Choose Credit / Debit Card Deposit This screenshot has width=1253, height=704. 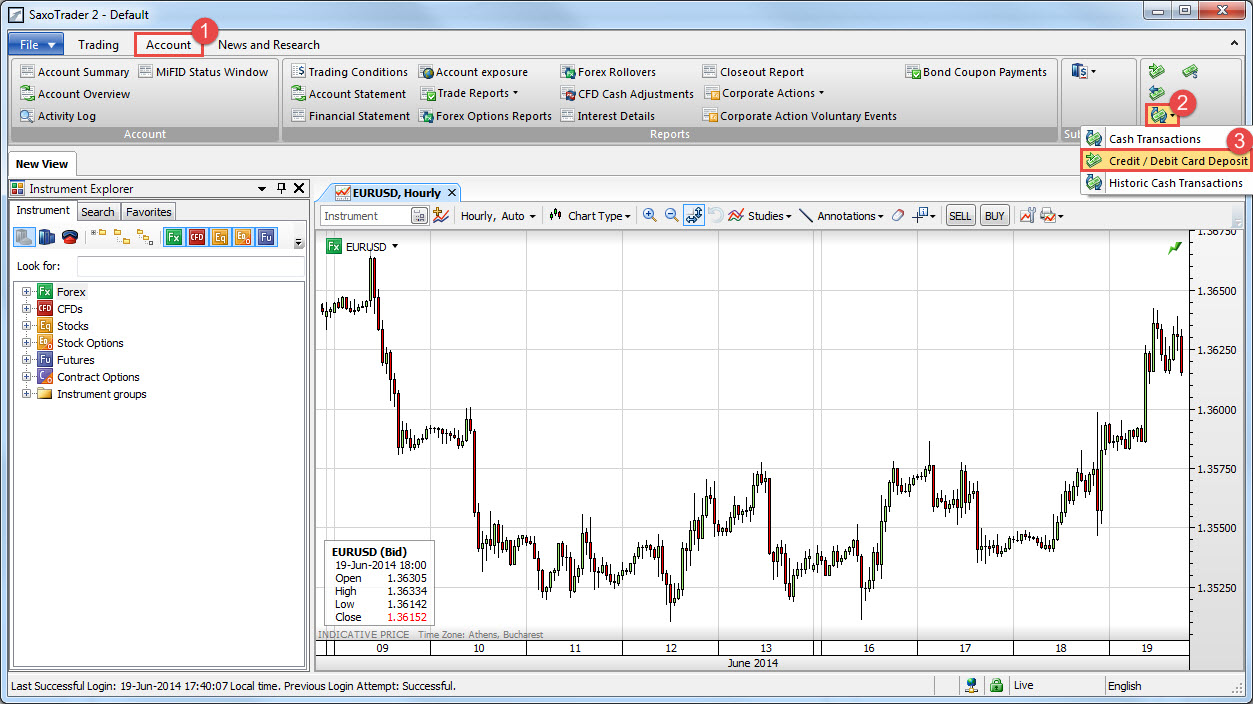[x=1165, y=161]
